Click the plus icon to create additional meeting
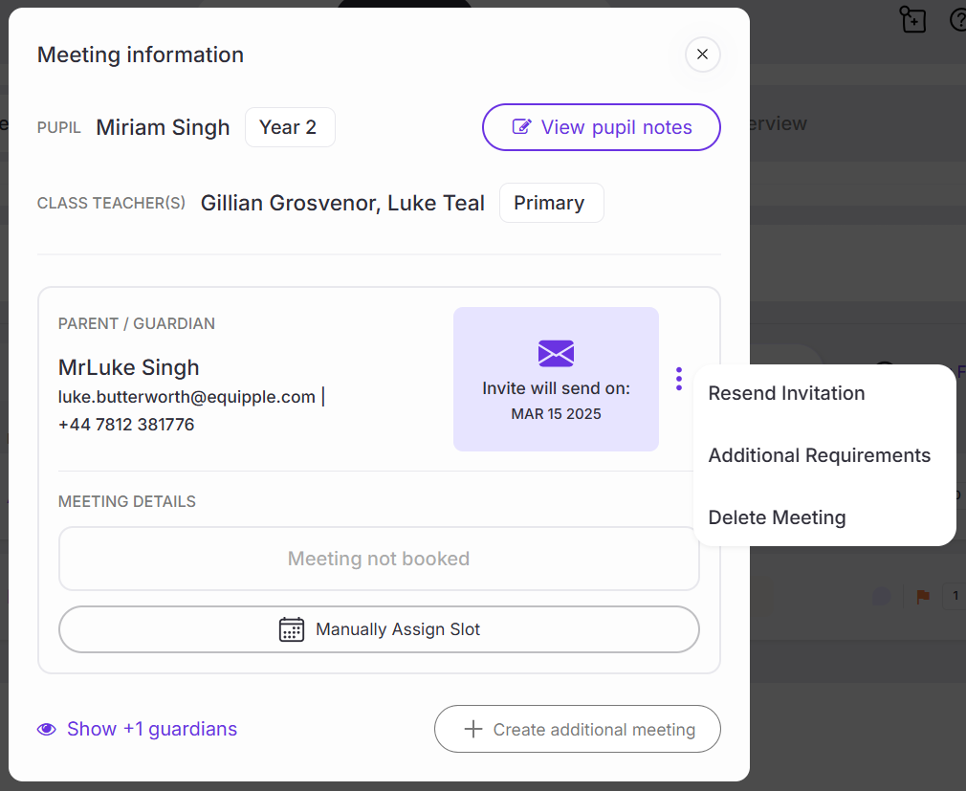Screen dimensions: 966x792 [474, 729]
